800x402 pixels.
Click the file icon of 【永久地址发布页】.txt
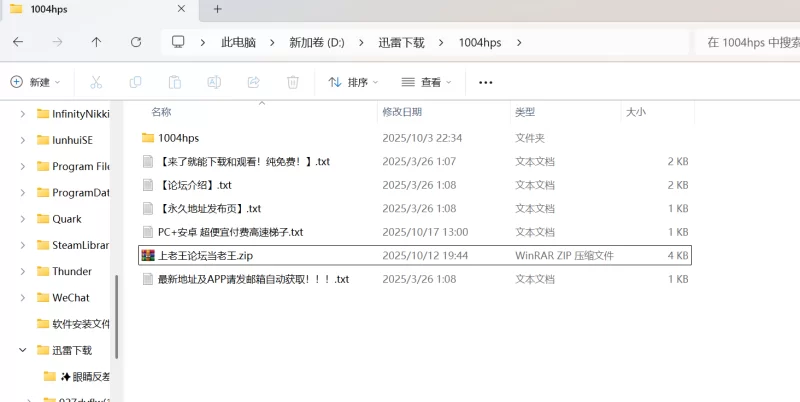pos(148,209)
